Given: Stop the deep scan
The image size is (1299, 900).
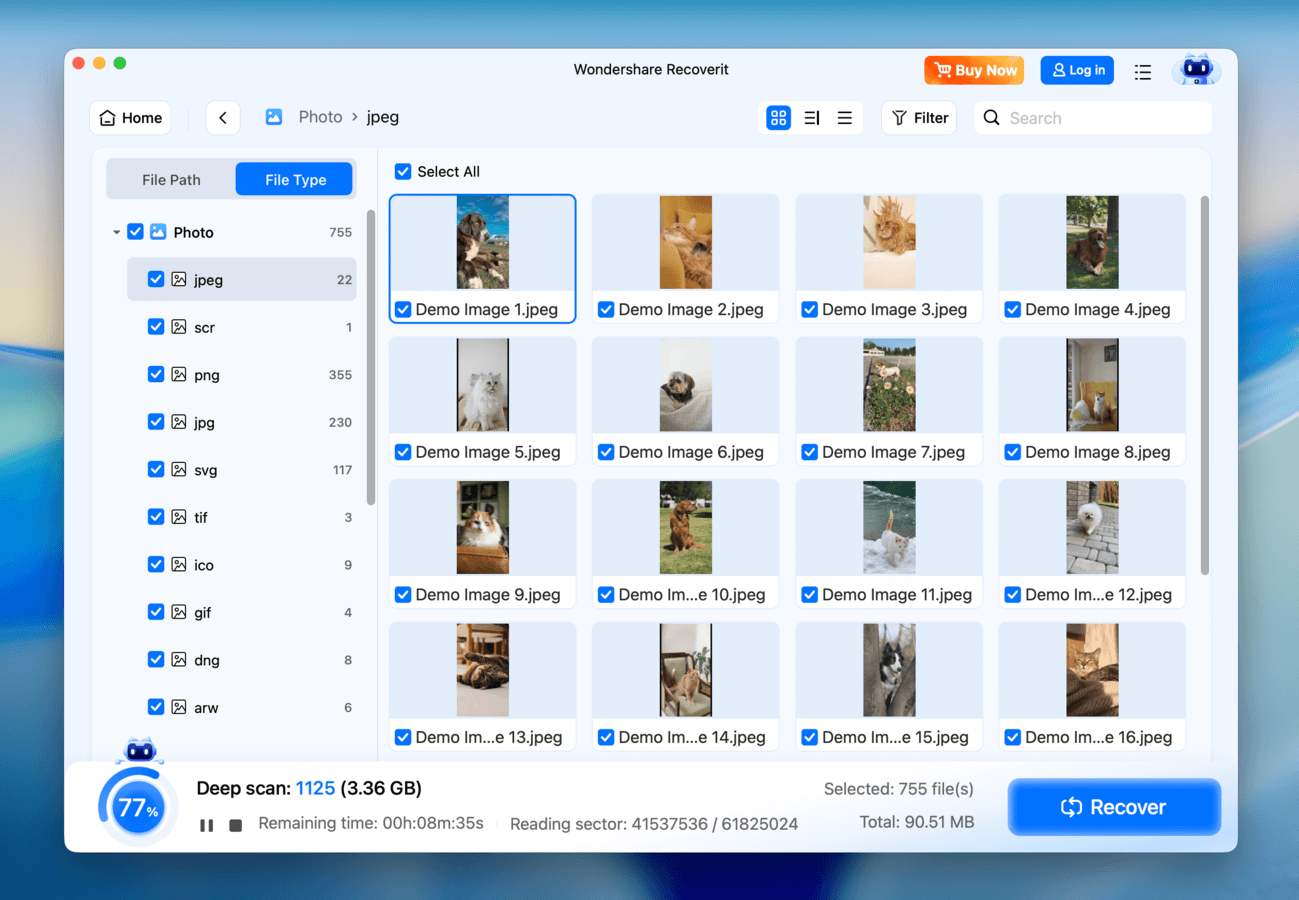Looking at the screenshot, I should click(236, 825).
